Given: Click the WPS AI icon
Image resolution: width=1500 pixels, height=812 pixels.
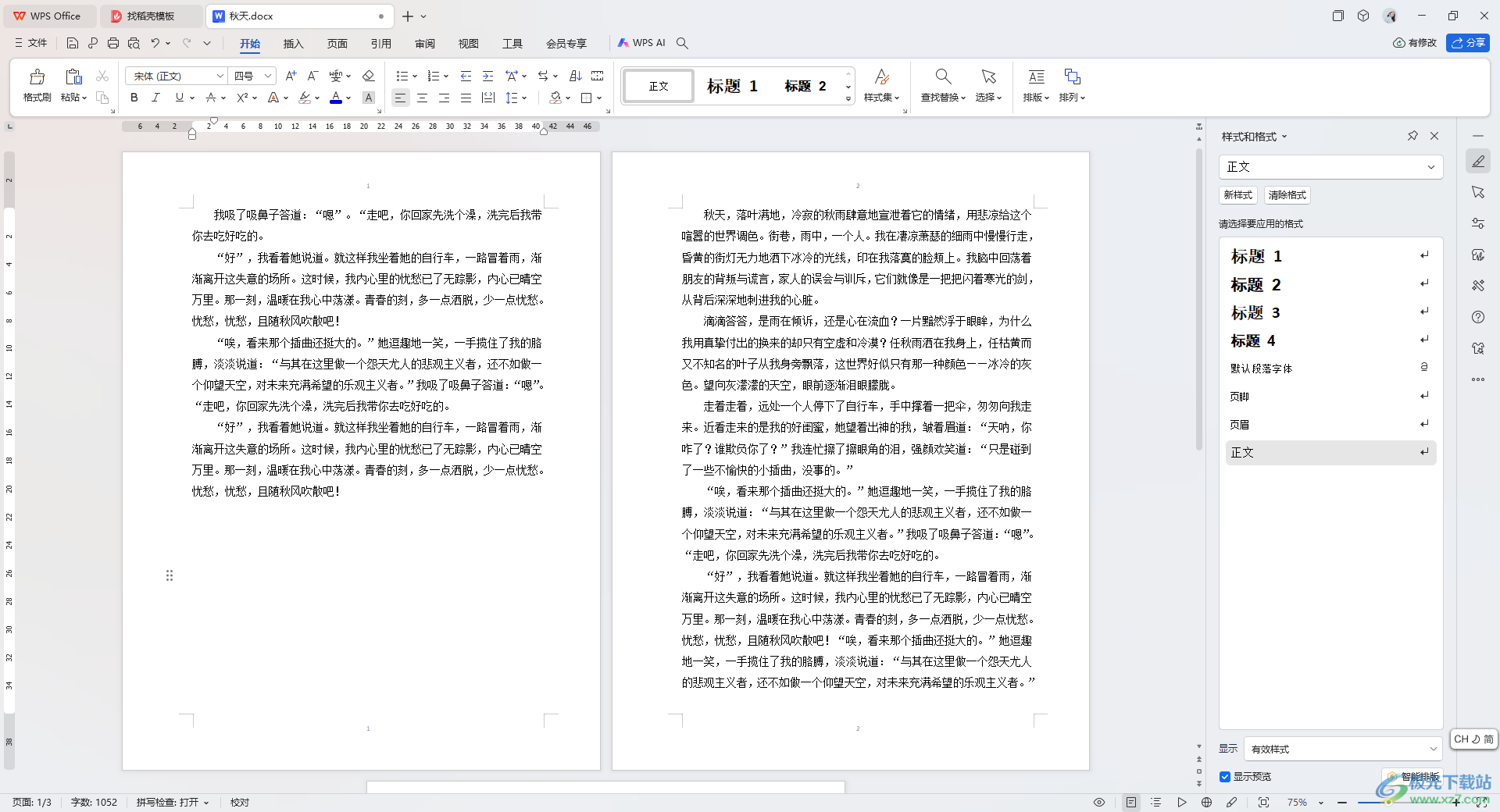Looking at the screenshot, I should pos(642,43).
